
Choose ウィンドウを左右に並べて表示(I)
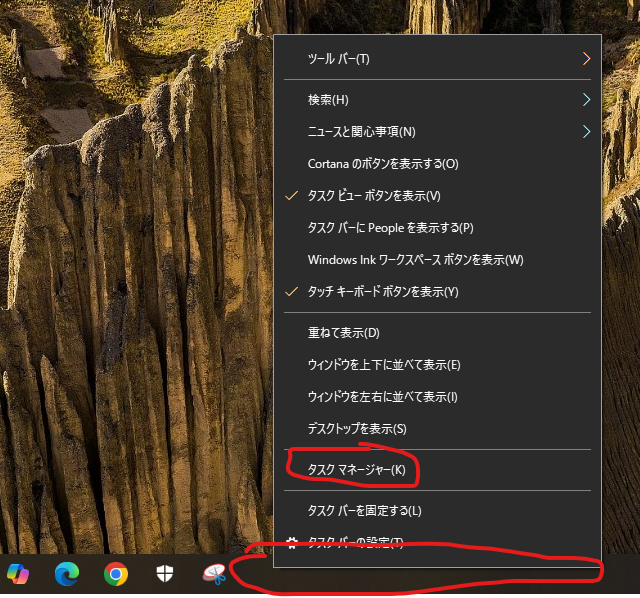tap(437, 396)
